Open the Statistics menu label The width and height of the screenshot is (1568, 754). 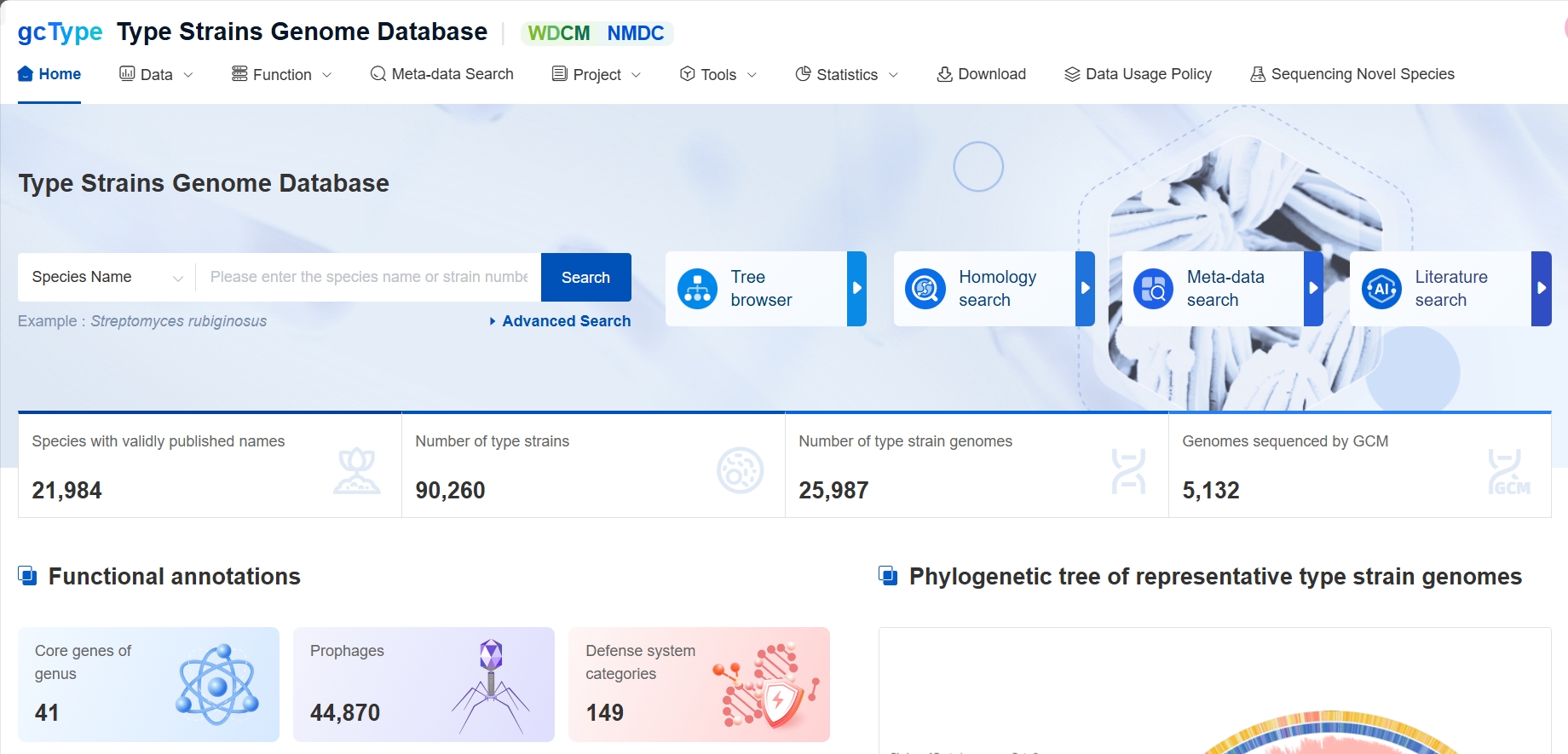coord(847,75)
